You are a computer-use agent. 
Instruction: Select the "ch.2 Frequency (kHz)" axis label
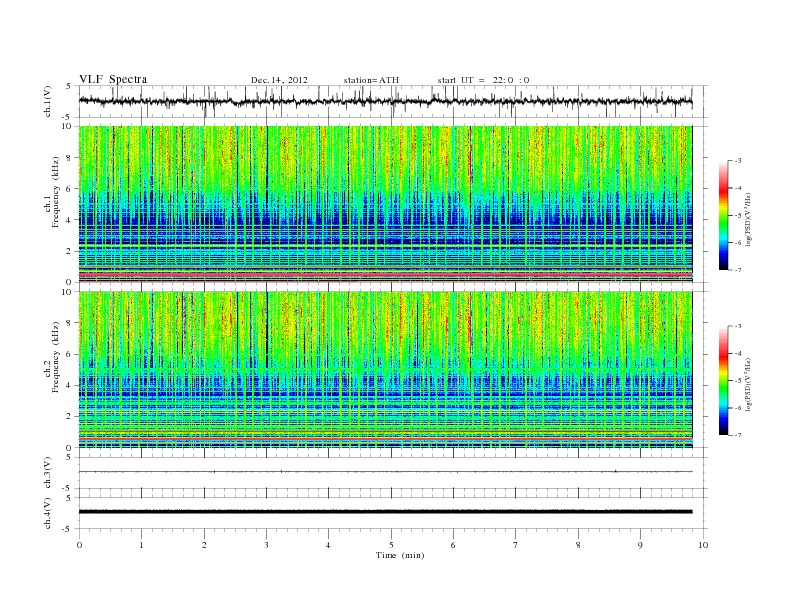pos(52,356)
